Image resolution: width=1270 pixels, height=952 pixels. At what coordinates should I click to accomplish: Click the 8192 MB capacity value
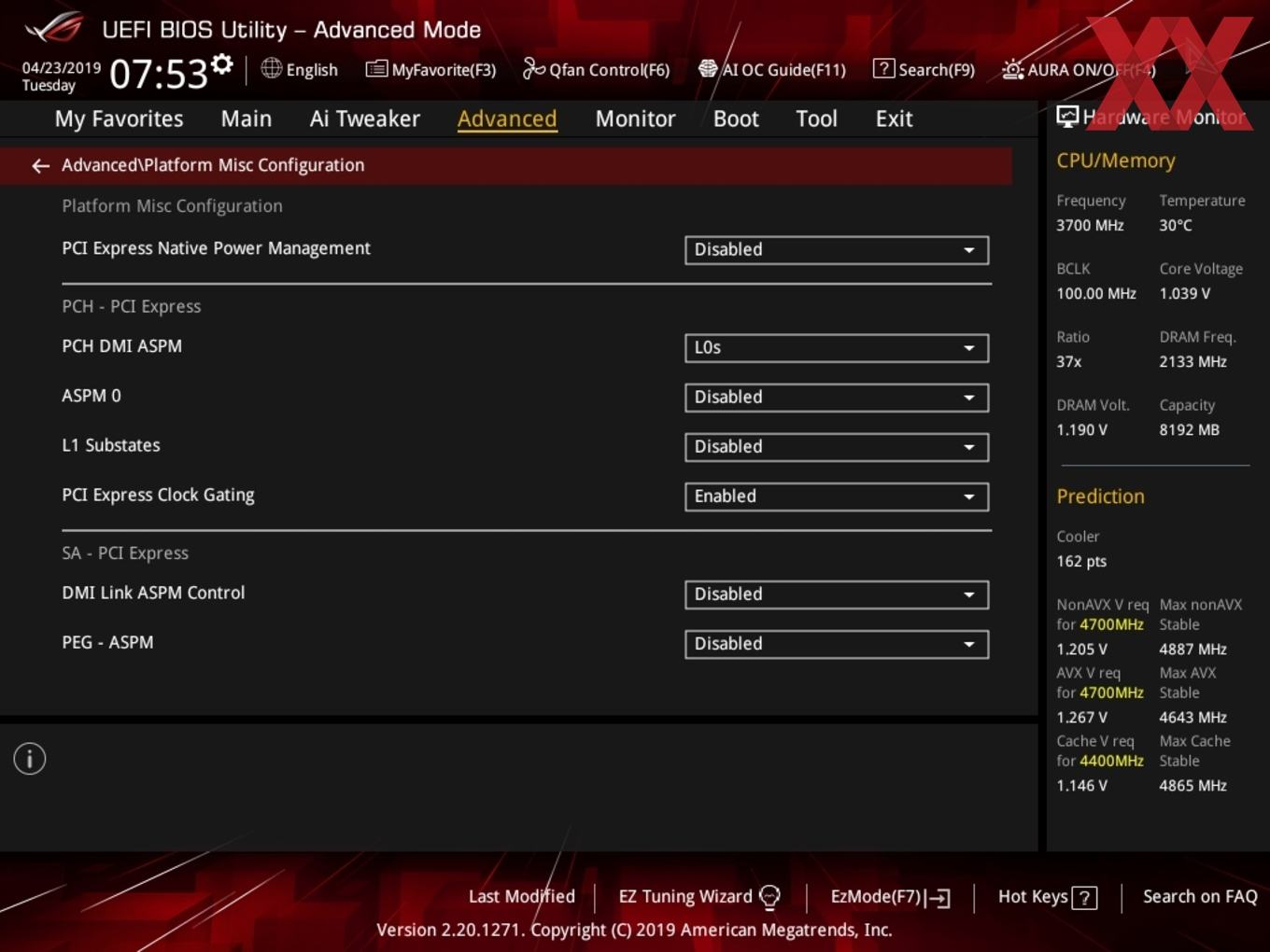point(1189,429)
